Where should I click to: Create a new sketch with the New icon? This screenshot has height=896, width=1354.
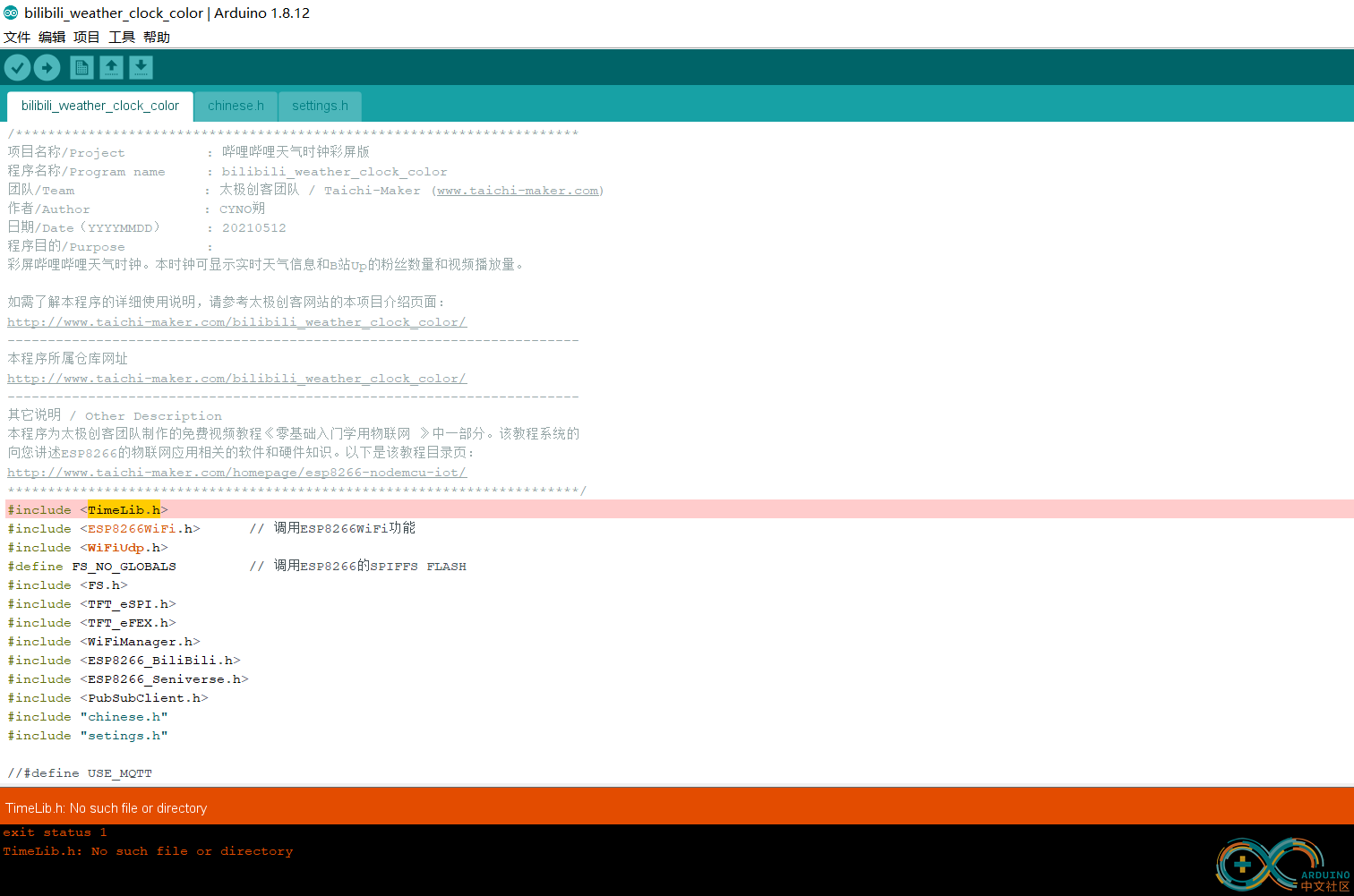pos(81,67)
